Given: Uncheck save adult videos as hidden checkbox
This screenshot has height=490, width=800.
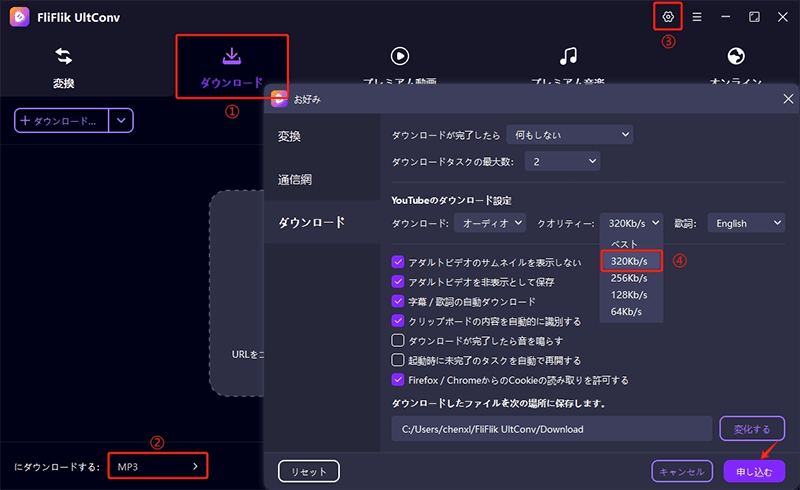Looking at the screenshot, I should pos(397,281).
